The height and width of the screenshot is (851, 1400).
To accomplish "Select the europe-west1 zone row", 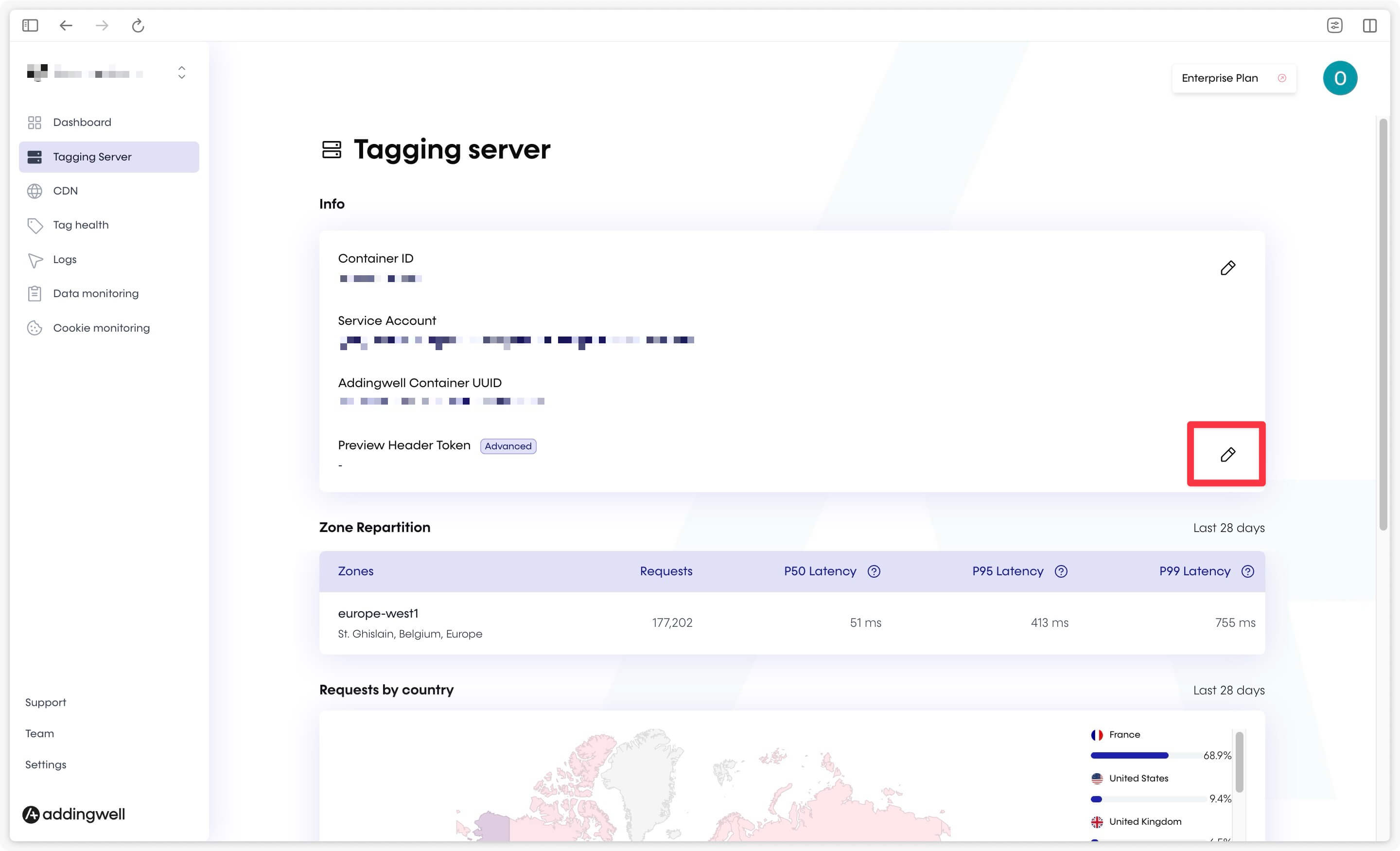I will (x=792, y=623).
